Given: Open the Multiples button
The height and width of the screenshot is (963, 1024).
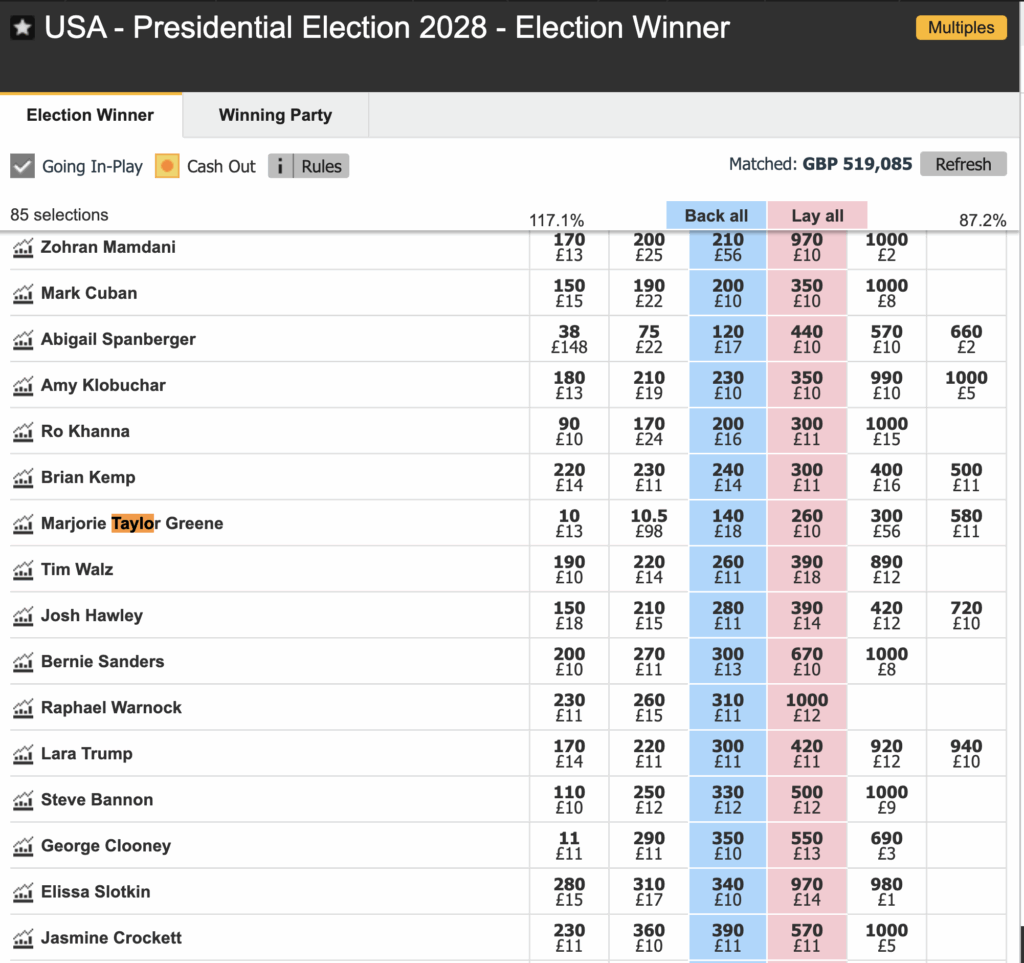Looking at the screenshot, I should [961, 28].
